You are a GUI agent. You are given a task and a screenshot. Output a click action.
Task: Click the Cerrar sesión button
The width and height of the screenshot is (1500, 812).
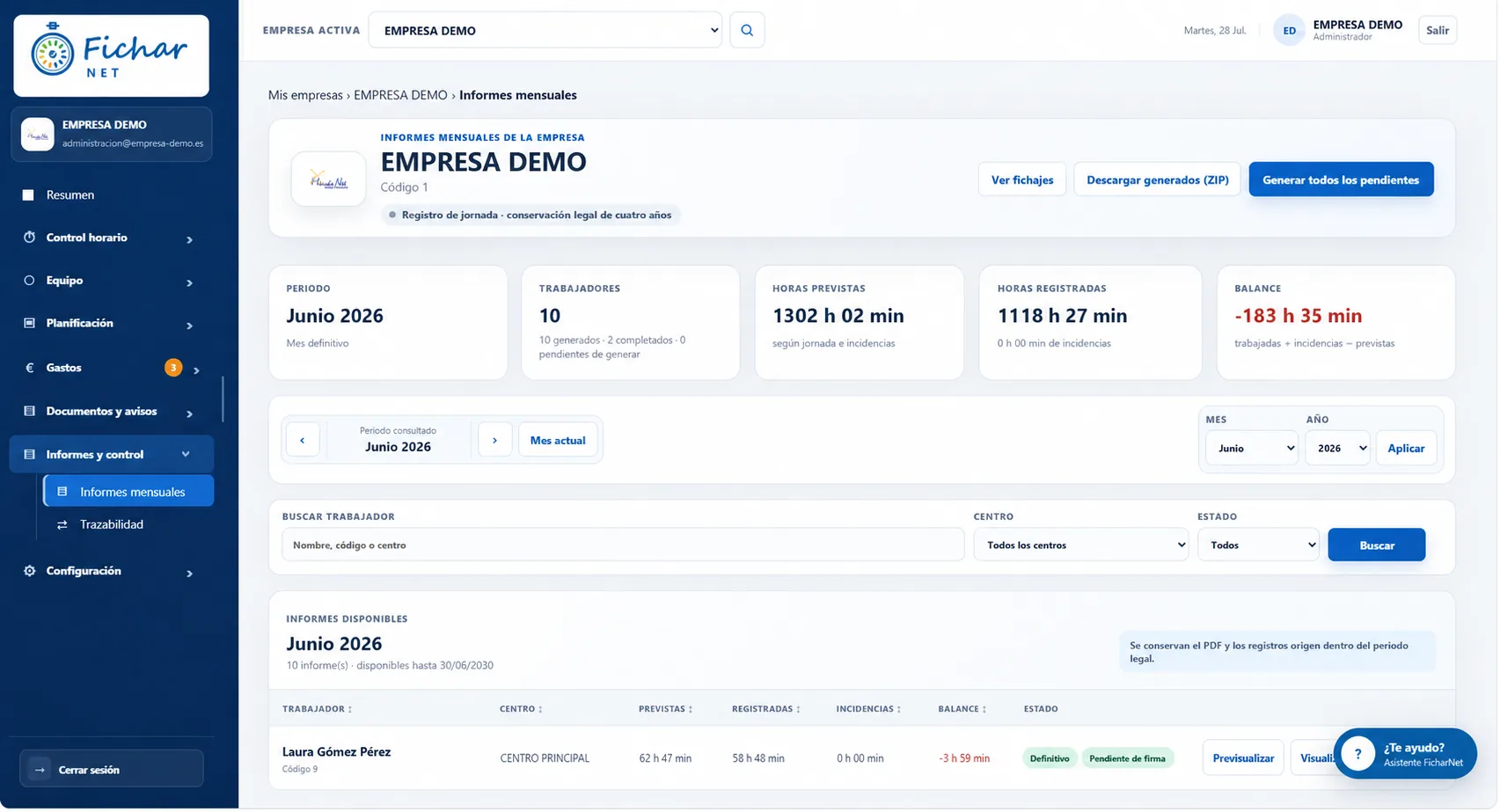pos(112,771)
